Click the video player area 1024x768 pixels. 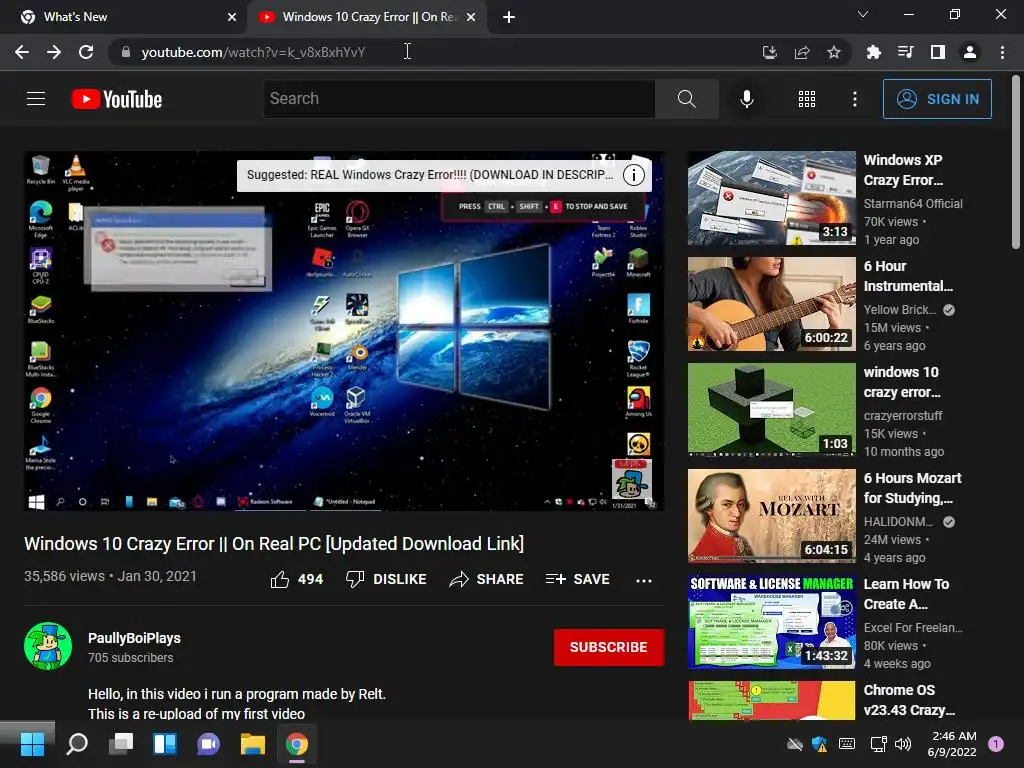pos(344,331)
